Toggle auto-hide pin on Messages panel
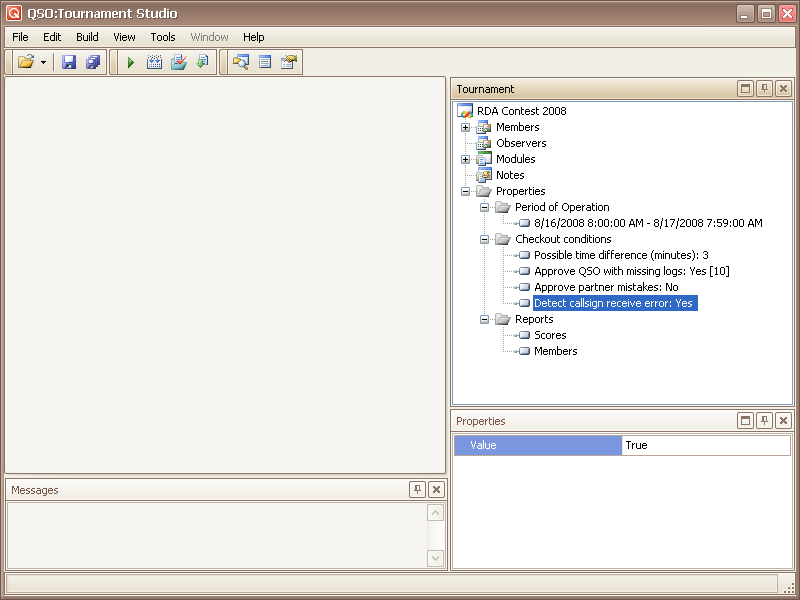Viewport: 800px width, 600px height. pos(417,489)
